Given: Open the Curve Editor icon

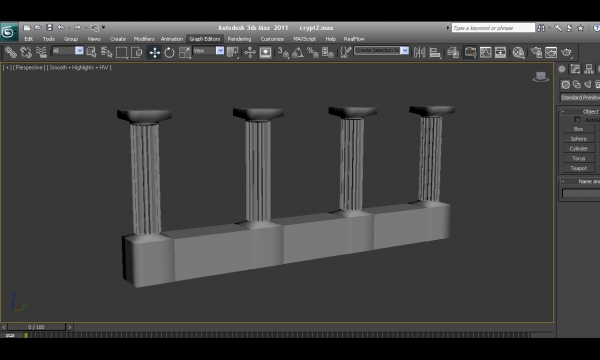Looking at the screenshot, I should (485, 52).
